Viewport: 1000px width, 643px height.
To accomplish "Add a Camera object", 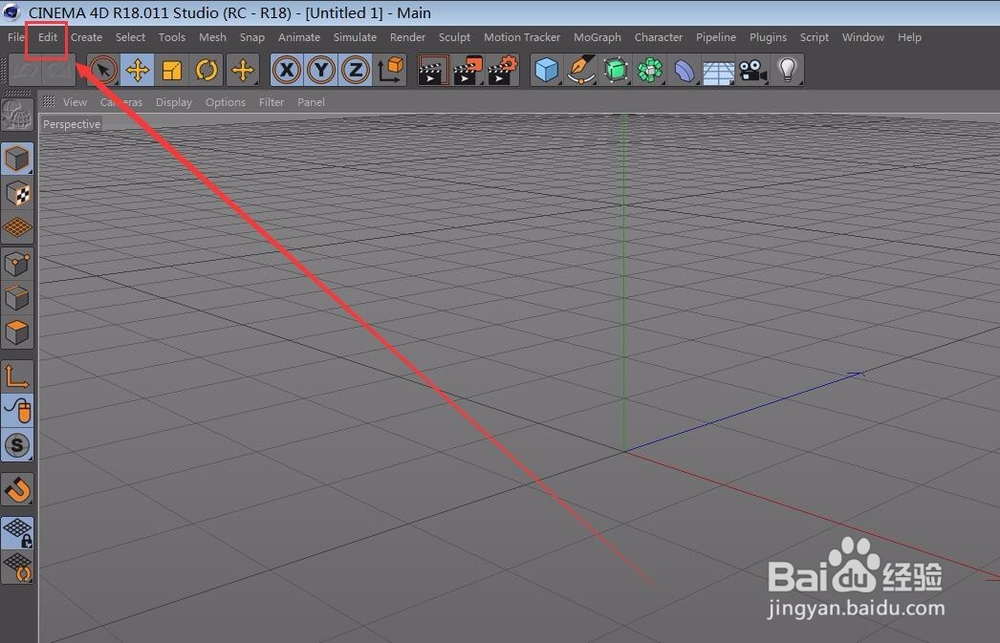I will coord(754,70).
